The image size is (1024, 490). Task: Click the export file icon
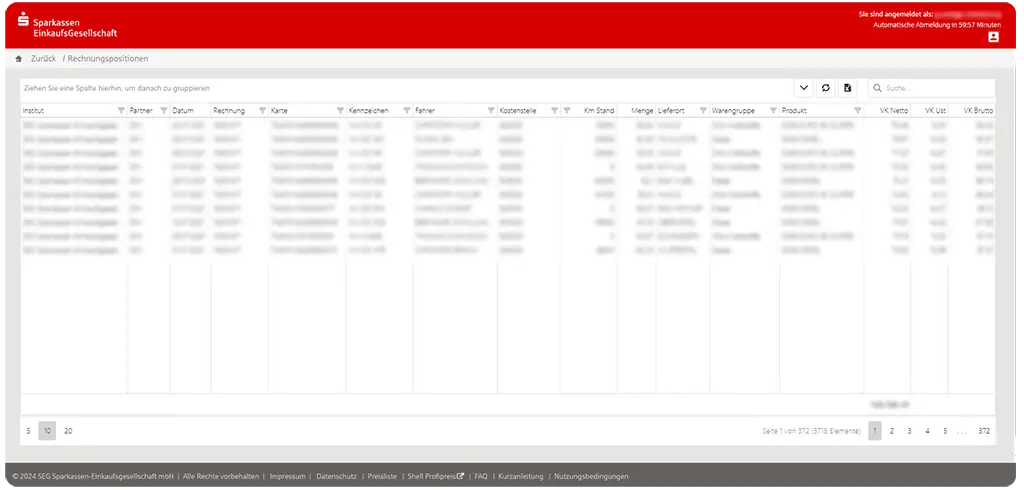point(847,88)
